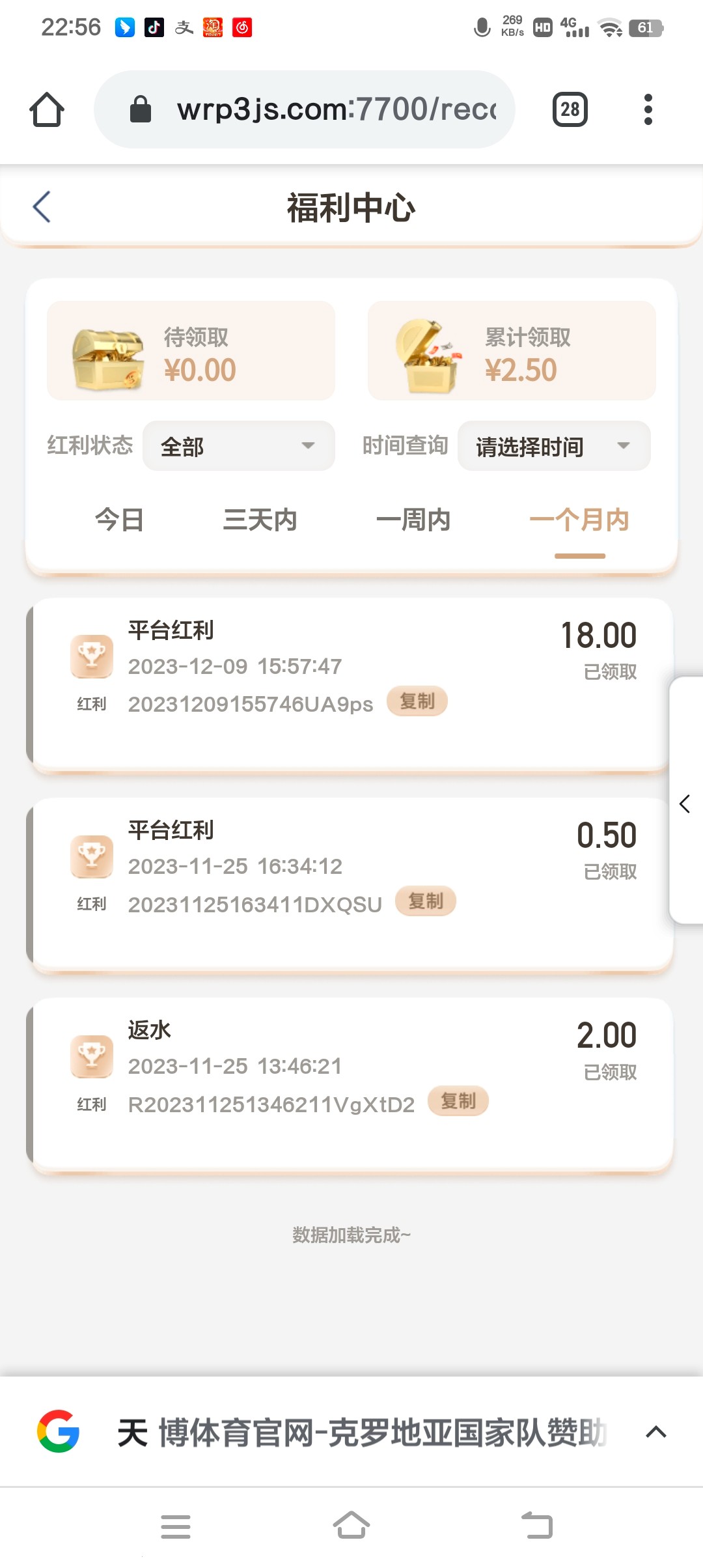Expand the Google suggestion bar chevron
703x1568 pixels.
655,1432
